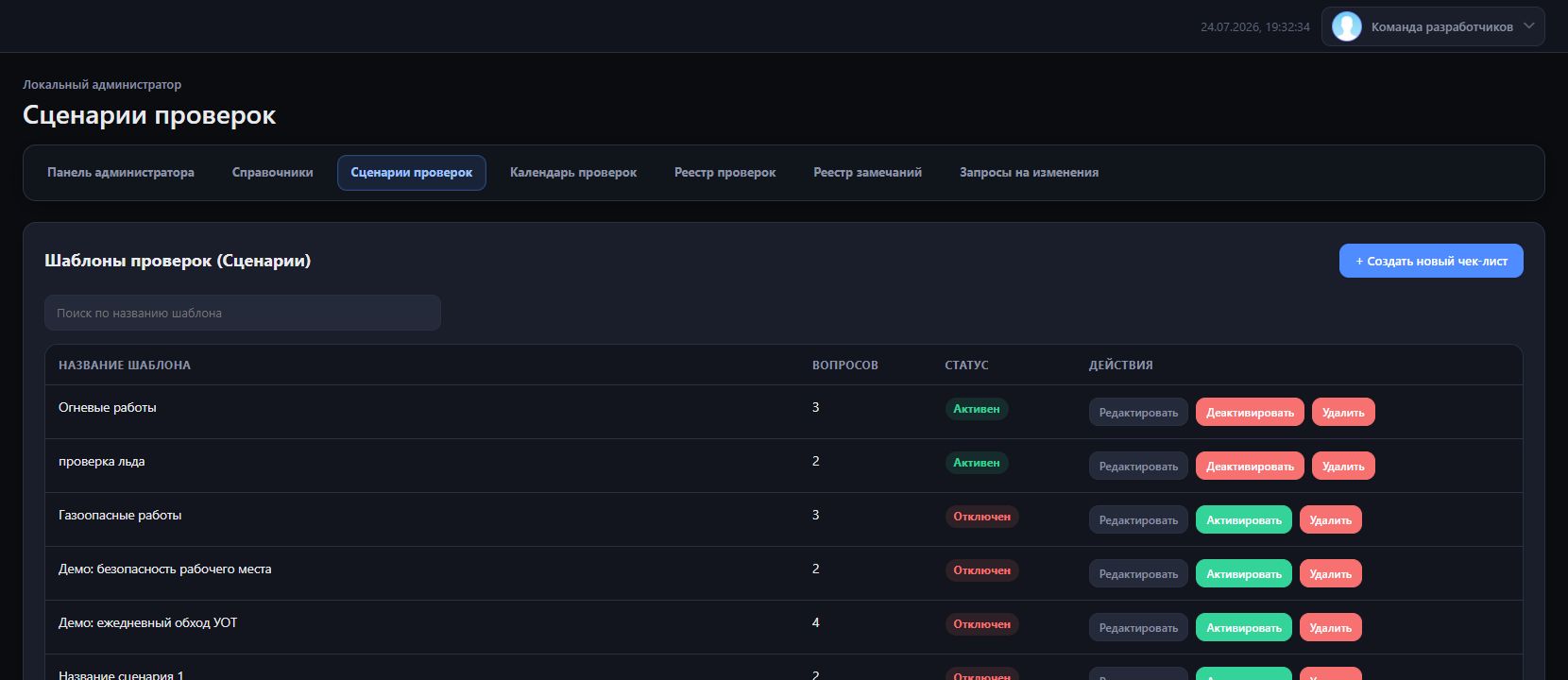
Task: Click Демо: ежедневный обход УОТ name
Action: pyautogui.click(x=148, y=623)
